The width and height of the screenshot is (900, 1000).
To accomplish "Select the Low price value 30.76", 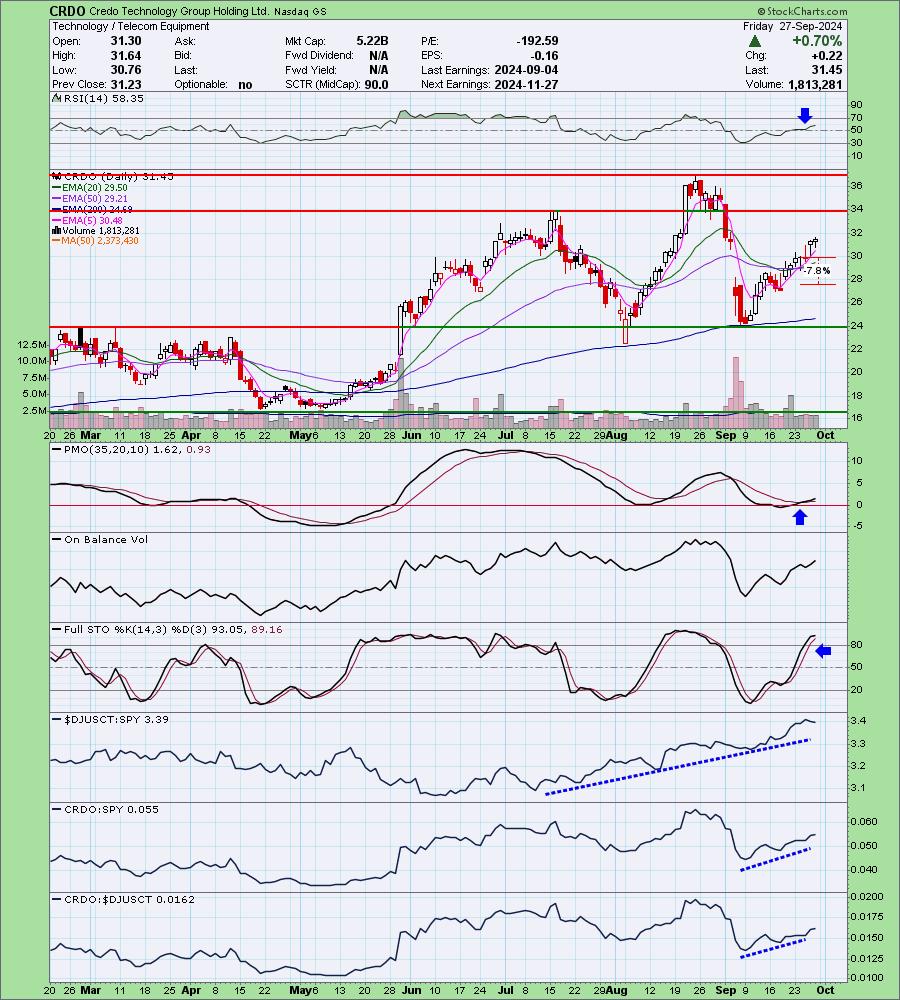I will (126, 70).
